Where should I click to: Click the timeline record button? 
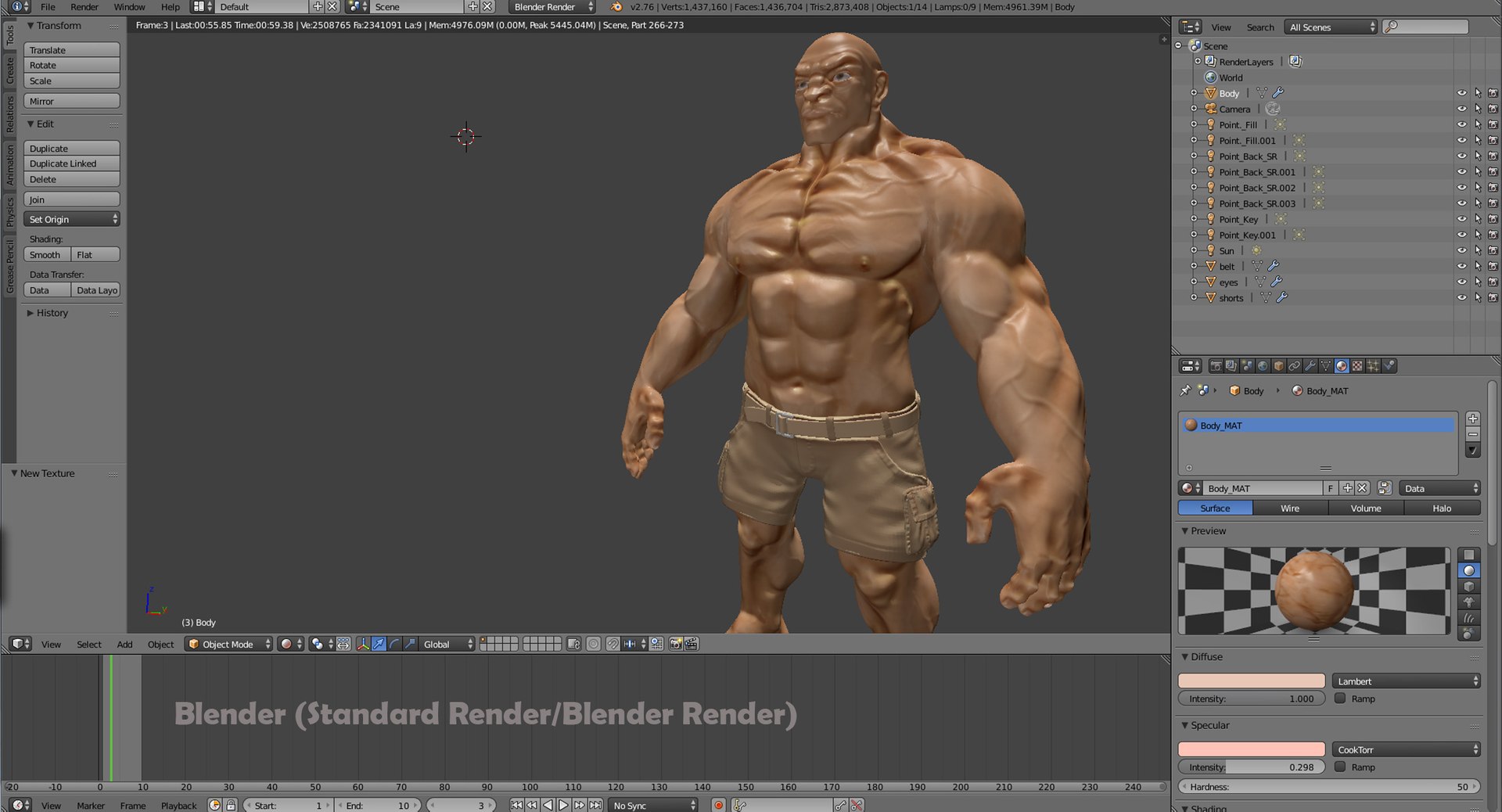718,805
